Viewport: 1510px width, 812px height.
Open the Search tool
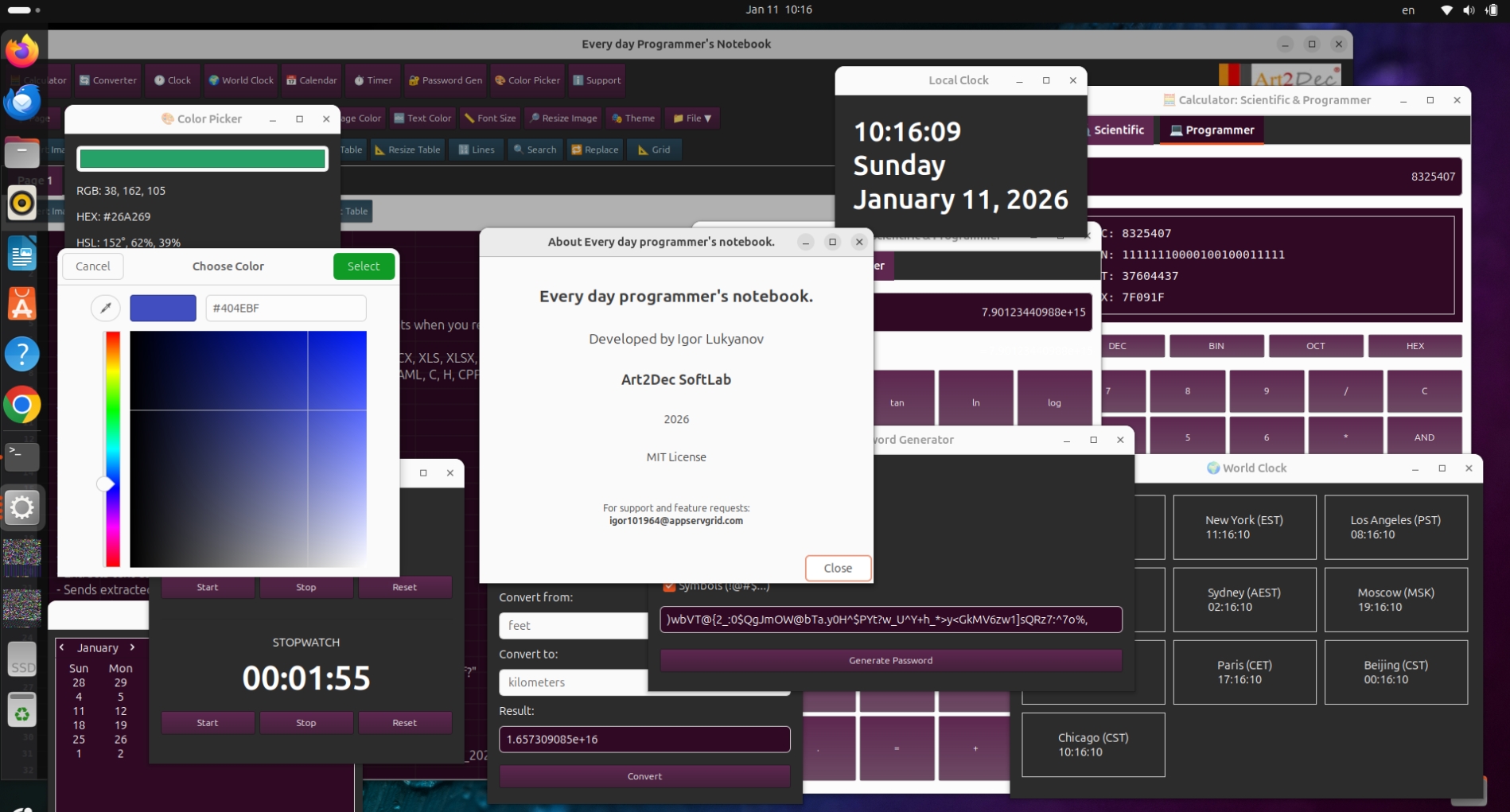point(535,150)
